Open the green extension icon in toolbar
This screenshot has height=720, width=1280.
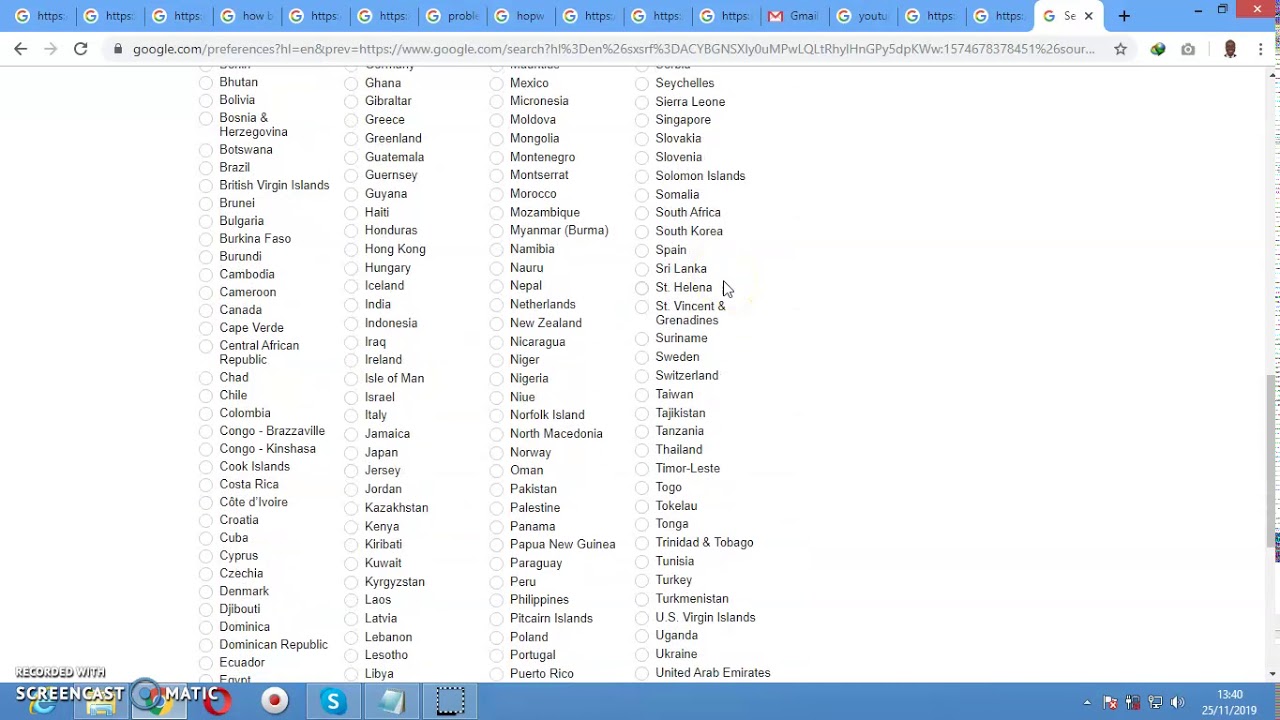pyautogui.click(x=1158, y=48)
